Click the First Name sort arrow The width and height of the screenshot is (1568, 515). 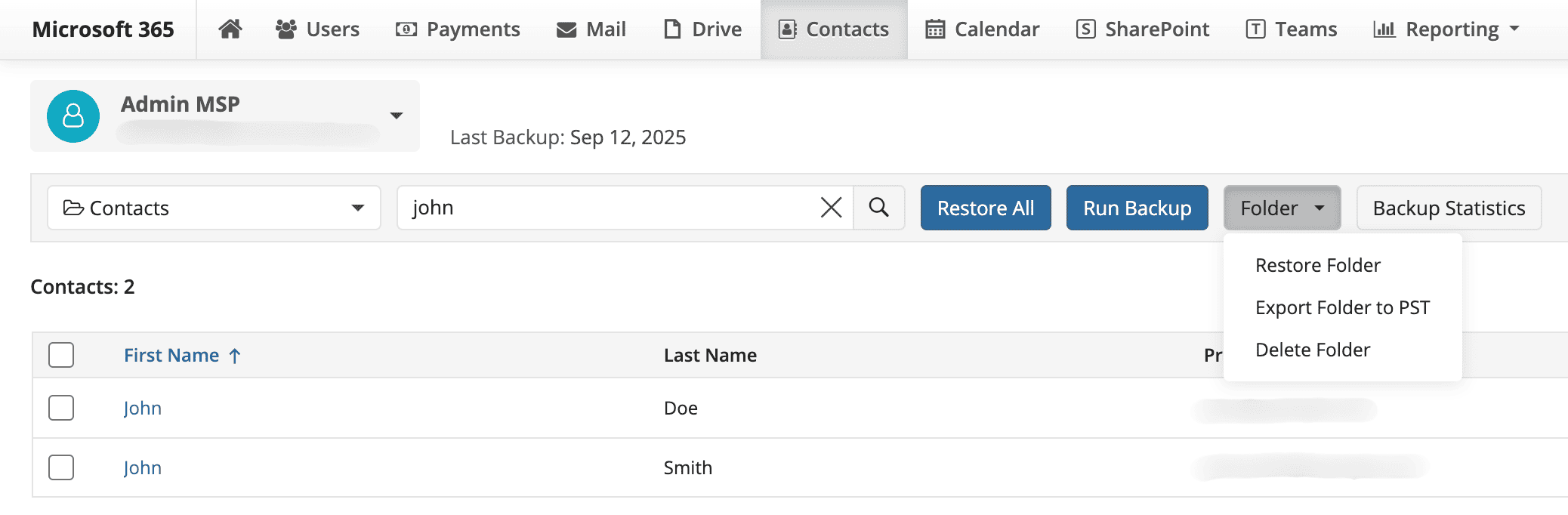(x=235, y=356)
